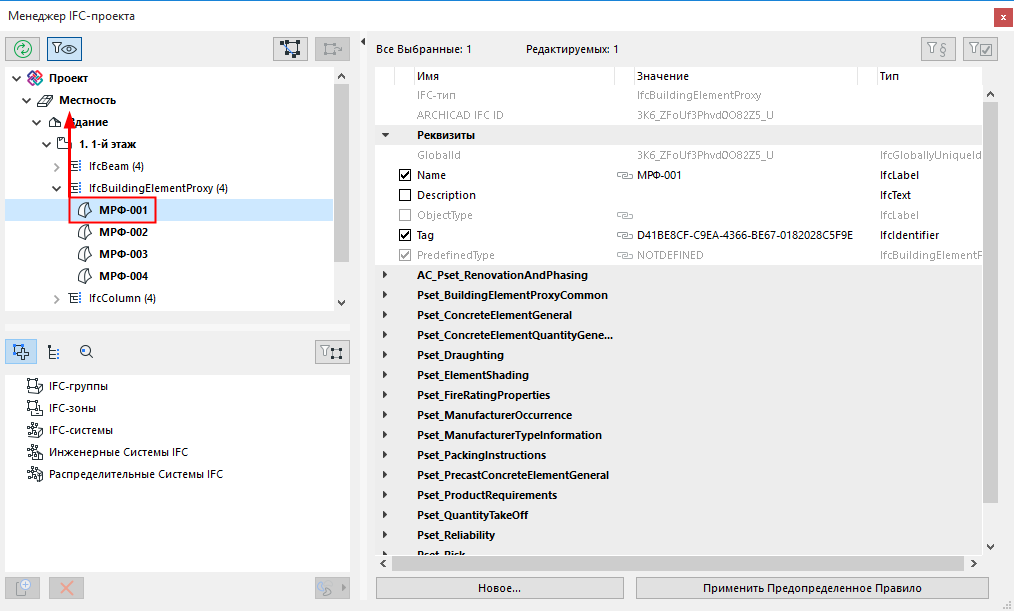
Task: Uncheck the Name attribute checkbox
Action: pyautogui.click(x=405, y=175)
